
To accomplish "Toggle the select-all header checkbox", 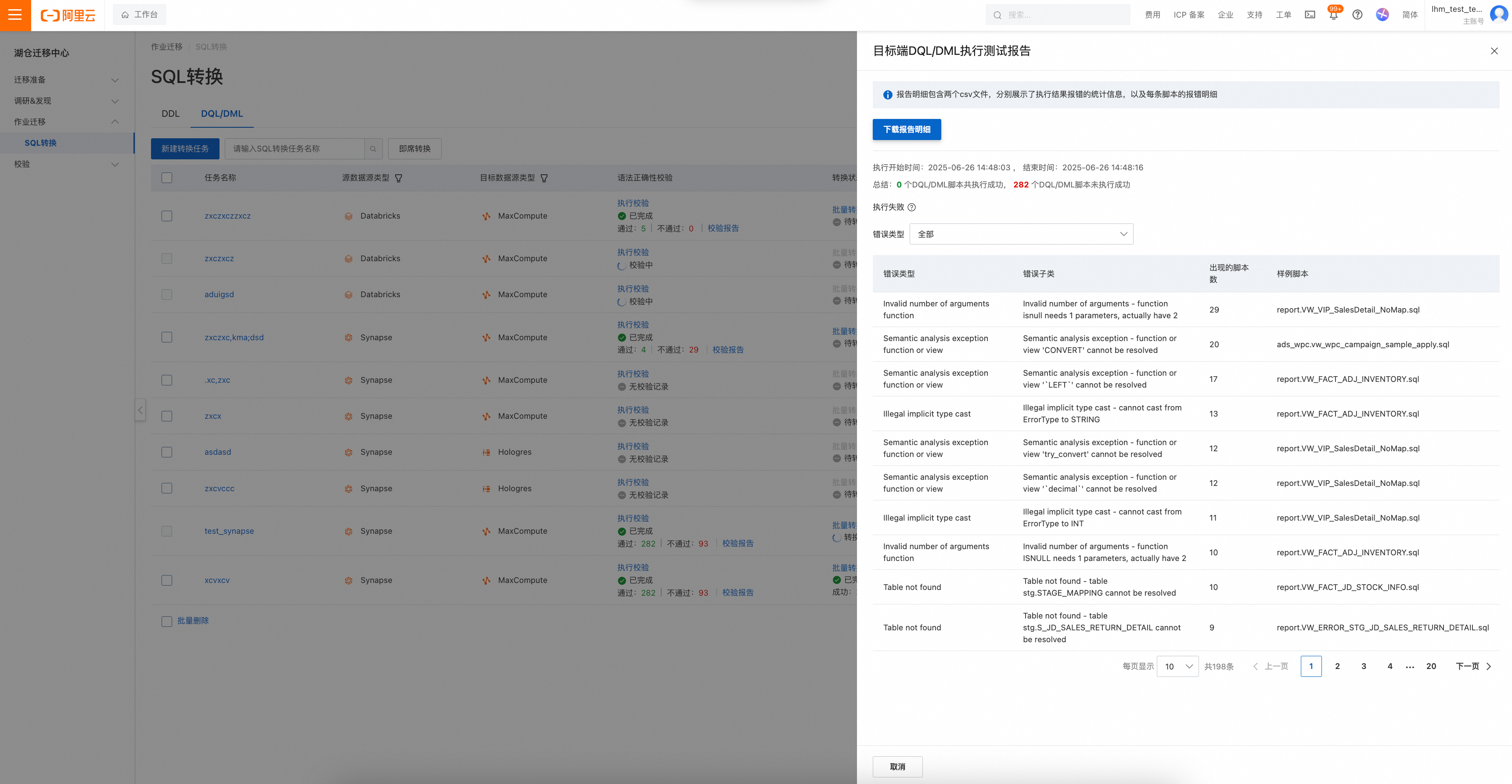I will point(167,178).
